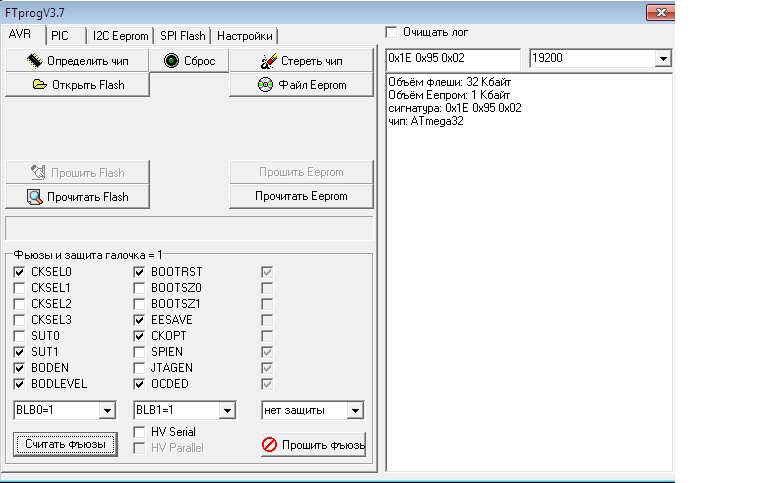This screenshot has height=483, width=768.
Task: Open the SPI Flash tab
Action: tap(182, 36)
